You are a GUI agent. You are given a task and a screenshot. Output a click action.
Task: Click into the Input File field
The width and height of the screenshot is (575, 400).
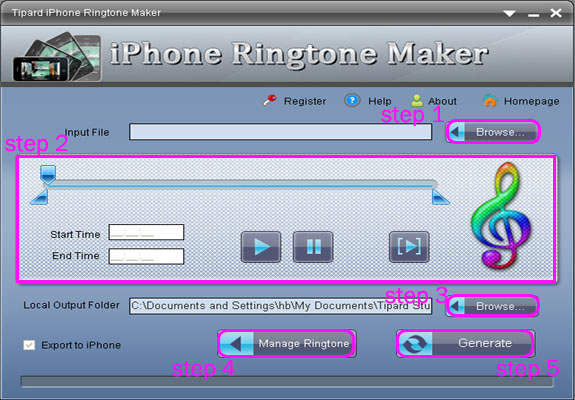(281, 132)
